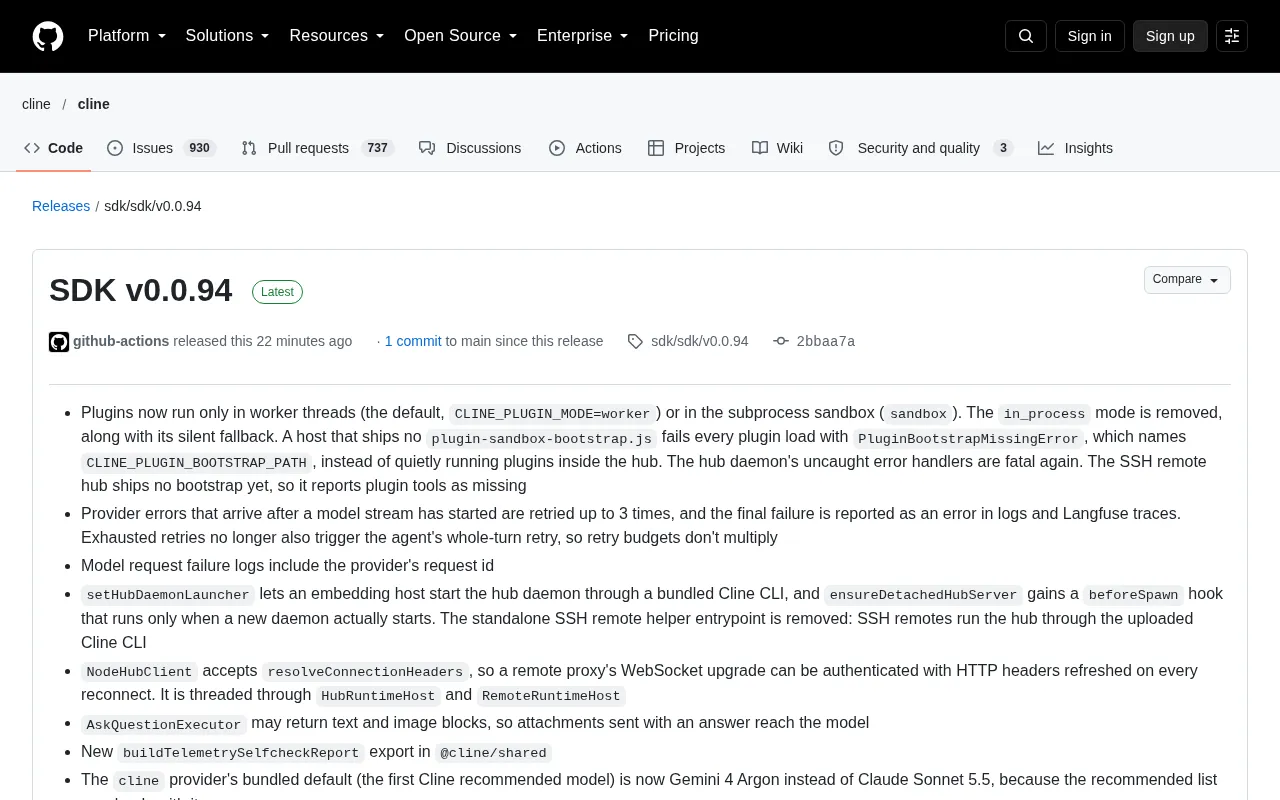Open the Issues tab
The height and width of the screenshot is (800, 1280).
pos(162,148)
